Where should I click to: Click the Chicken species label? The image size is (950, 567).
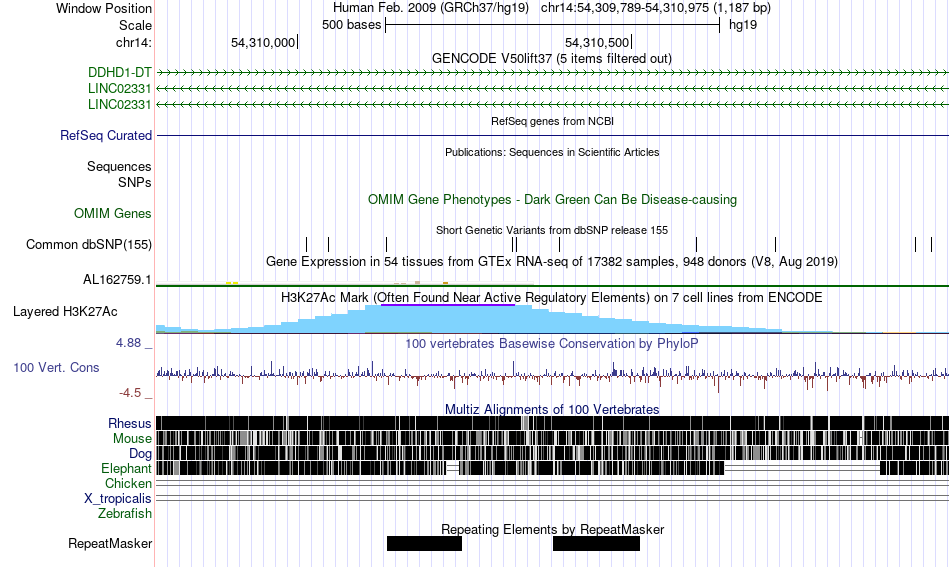click(x=128, y=483)
